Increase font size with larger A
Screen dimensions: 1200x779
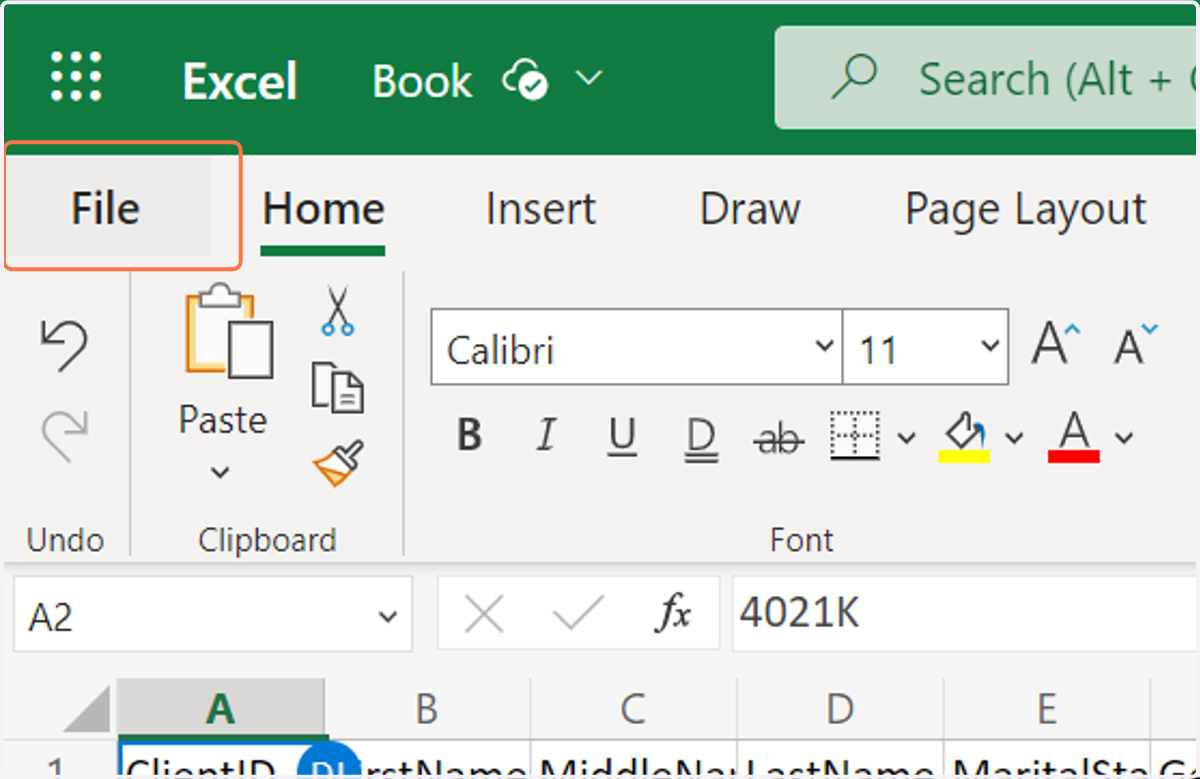[x=1056, y=343]
